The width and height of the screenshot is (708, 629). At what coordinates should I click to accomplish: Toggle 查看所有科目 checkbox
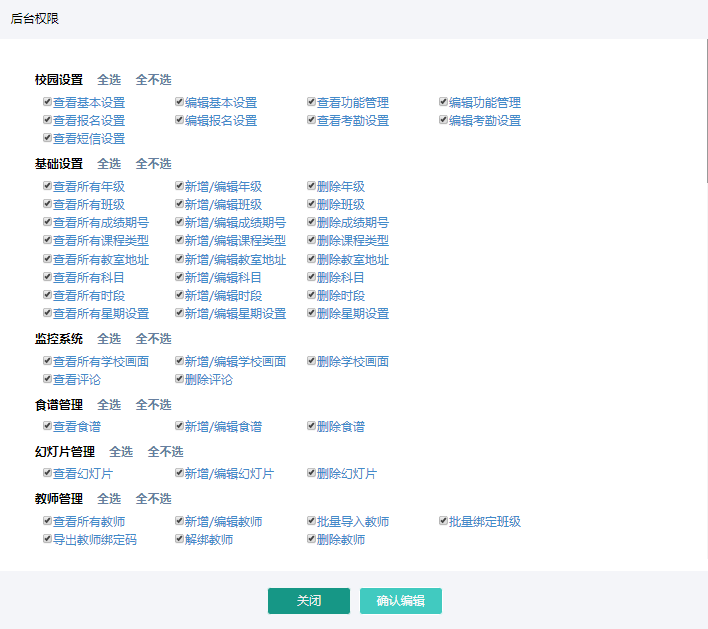pyautogui.click(x=47, y=277)
